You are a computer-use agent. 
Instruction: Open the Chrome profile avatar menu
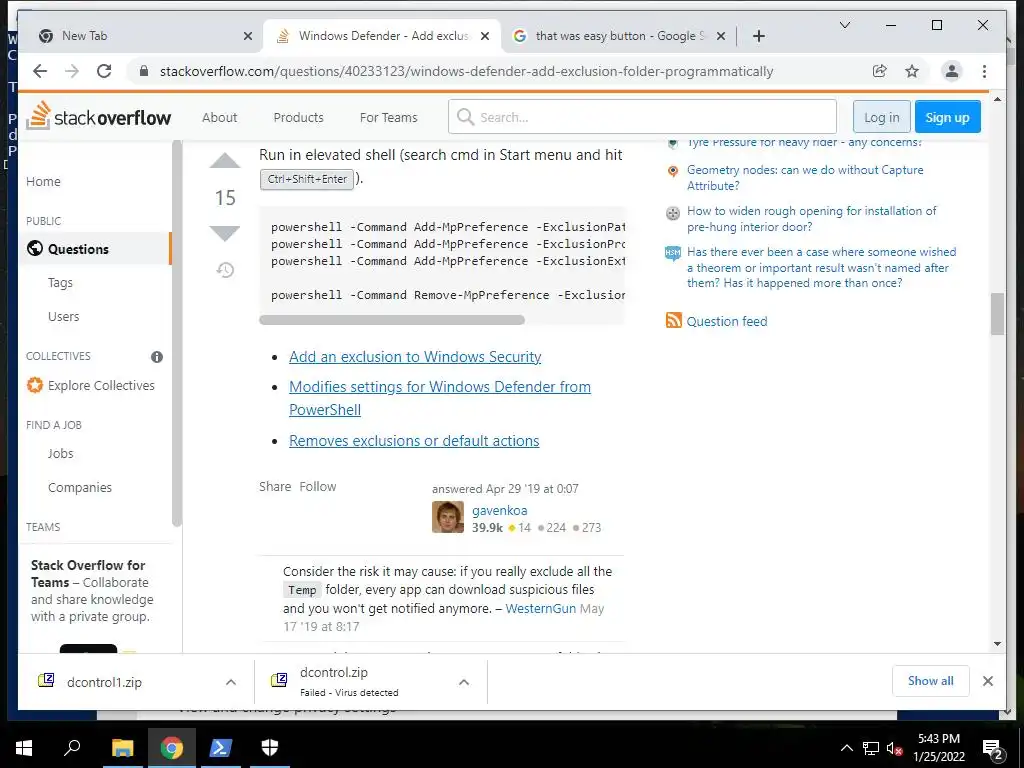click(x=952, y=71)
